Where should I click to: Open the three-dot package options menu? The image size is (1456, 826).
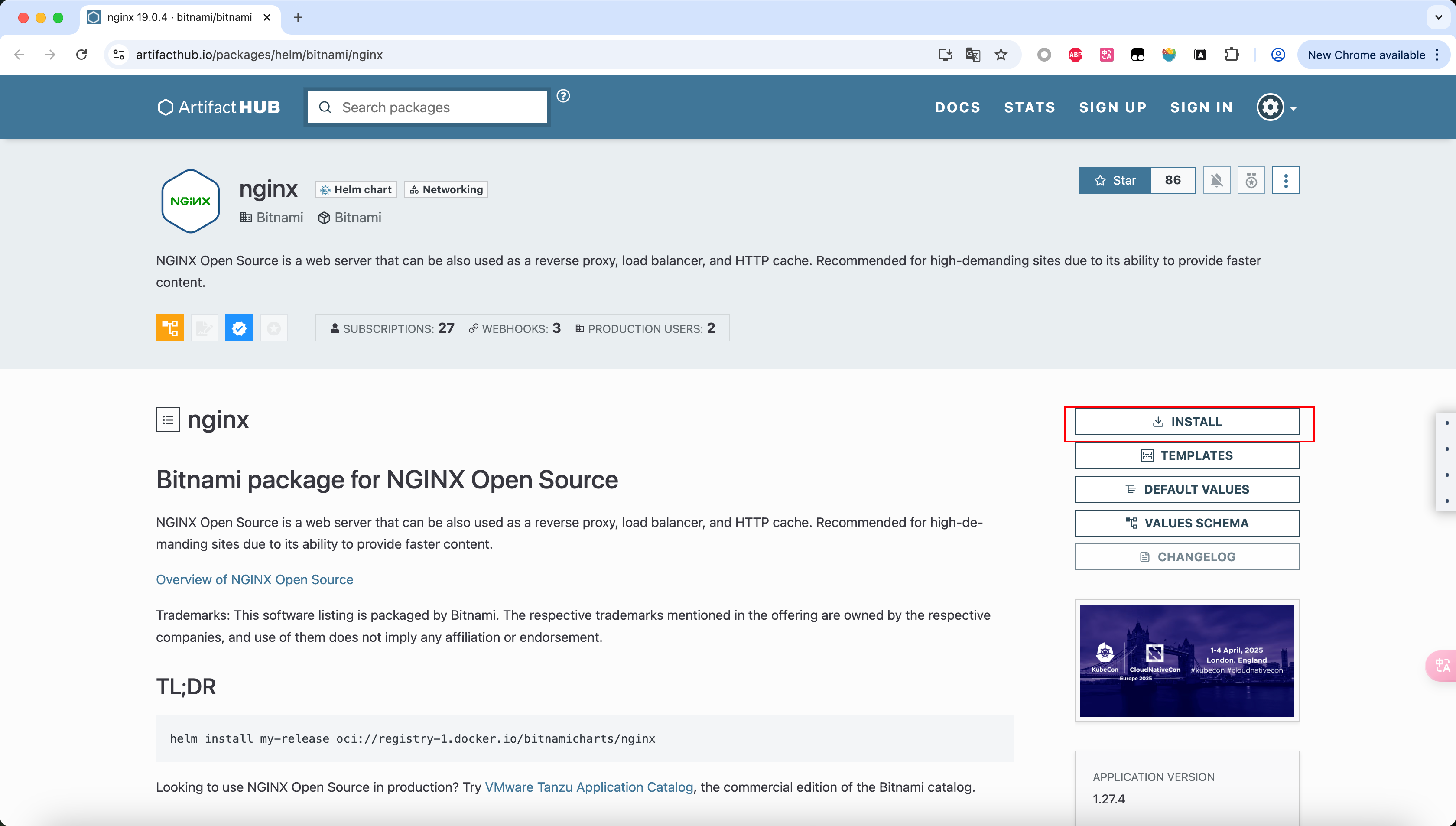(x=1285, y=180)
